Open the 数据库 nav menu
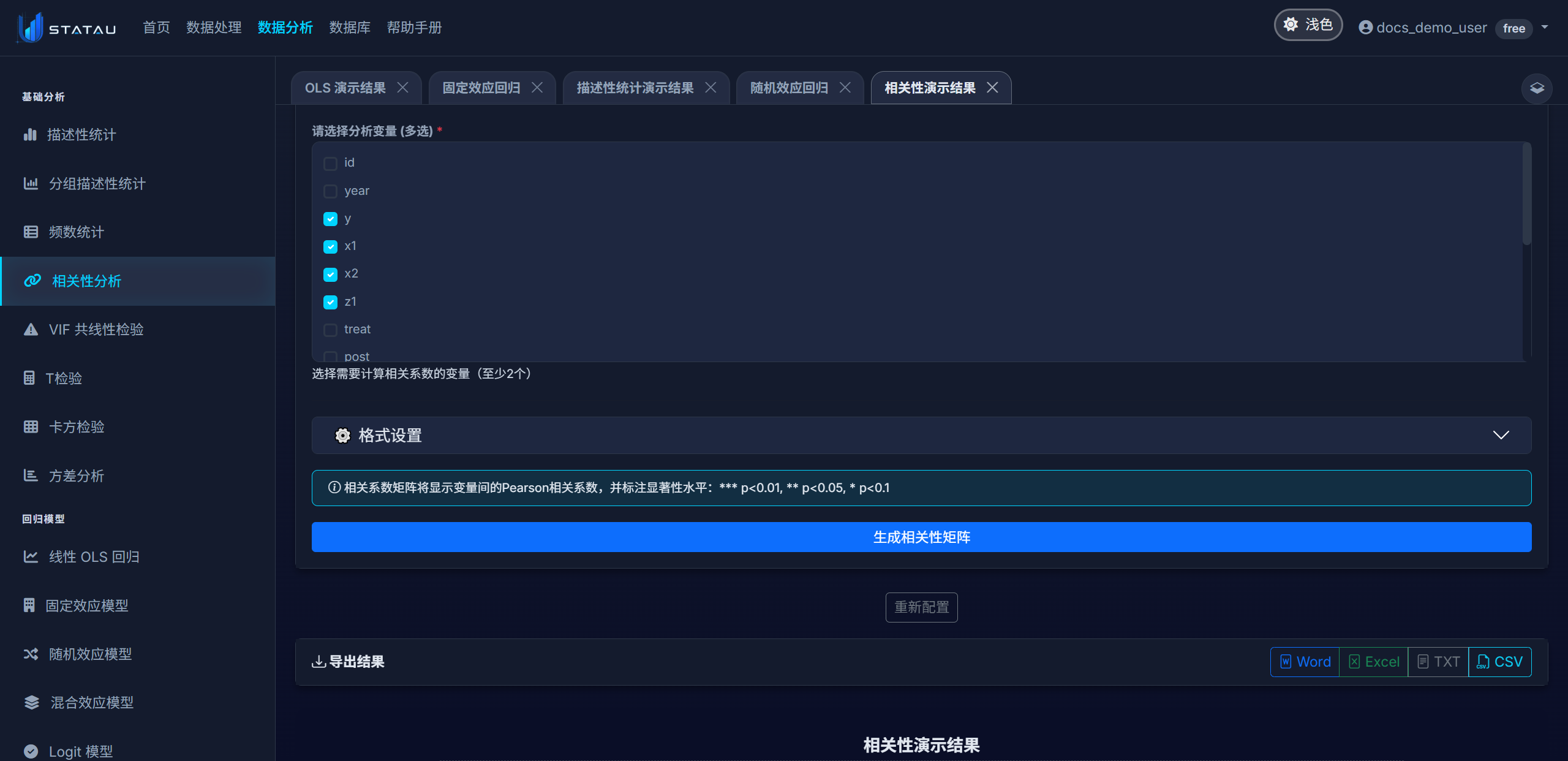Image resolution: width=1568 pixels, height=761 pixels. (x=350, y=28)
